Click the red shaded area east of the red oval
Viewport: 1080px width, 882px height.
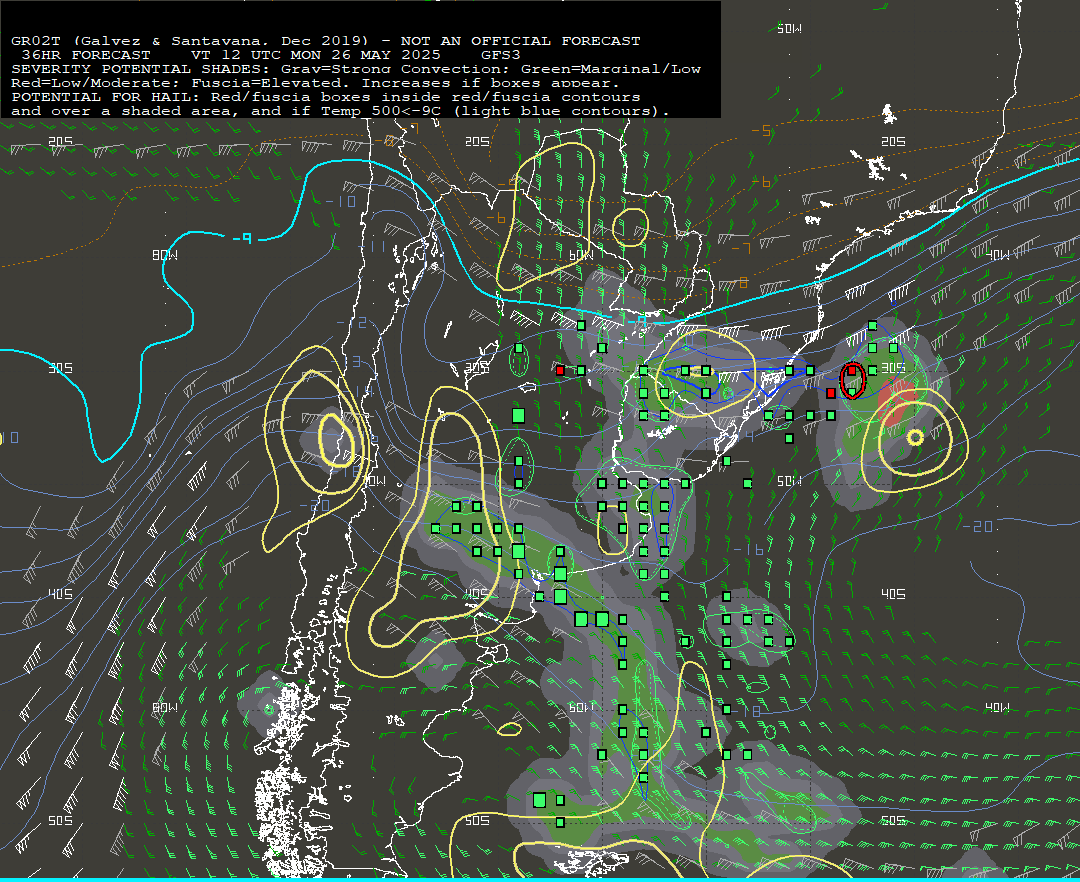tap(897, 403)
